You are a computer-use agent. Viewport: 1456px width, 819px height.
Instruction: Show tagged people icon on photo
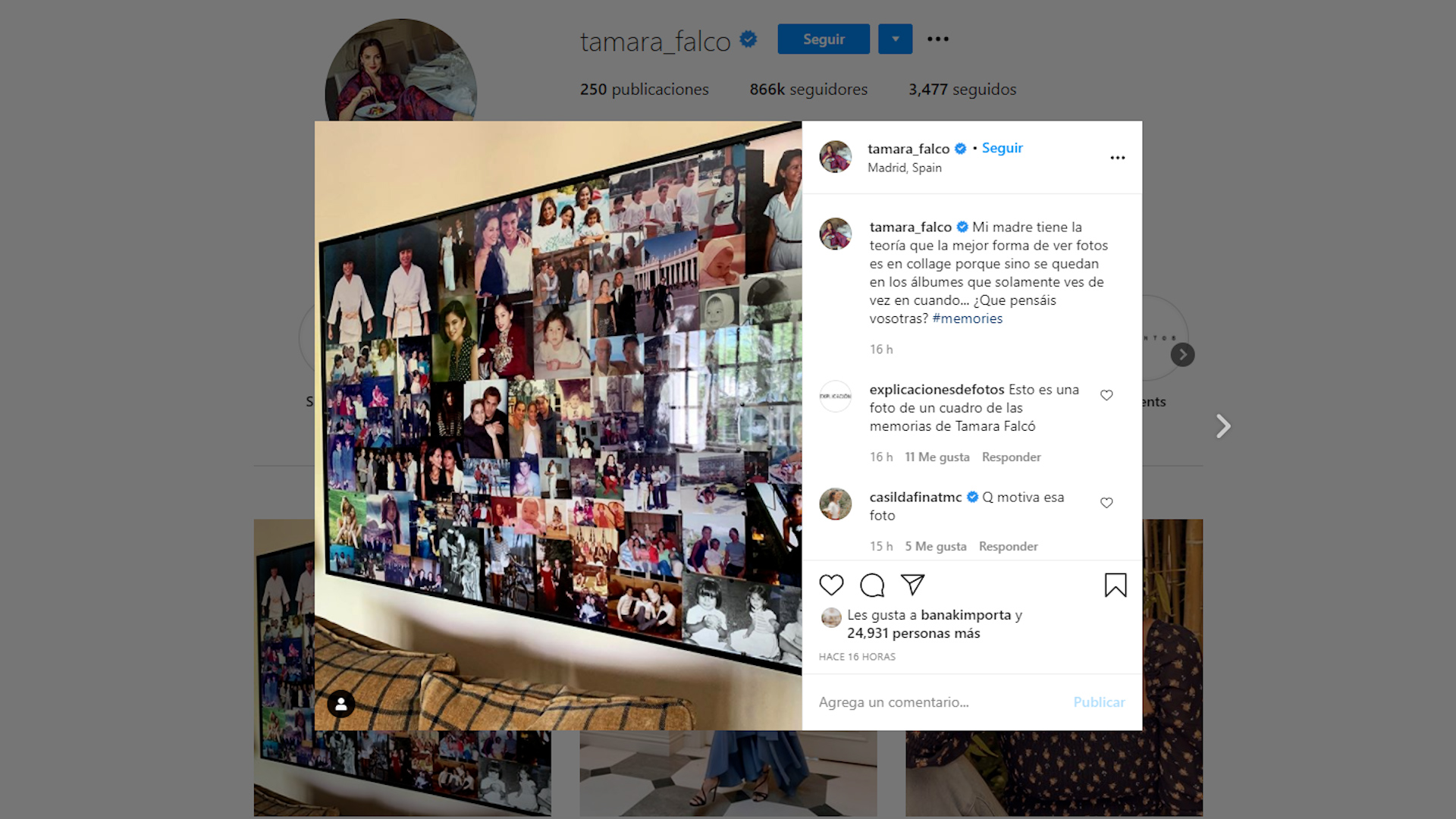tap(341, 704)
